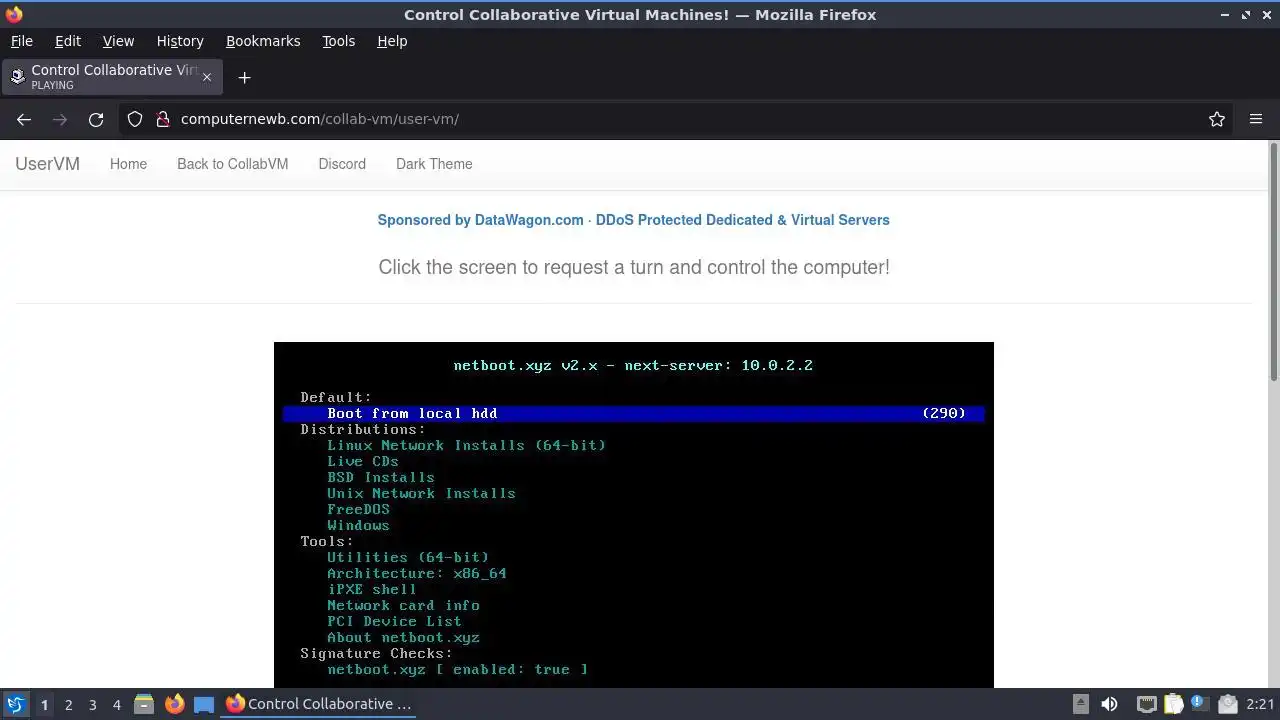Screen dimensions: 1280x720
Task: Click the removable media tray icon
Action: 1081,704
